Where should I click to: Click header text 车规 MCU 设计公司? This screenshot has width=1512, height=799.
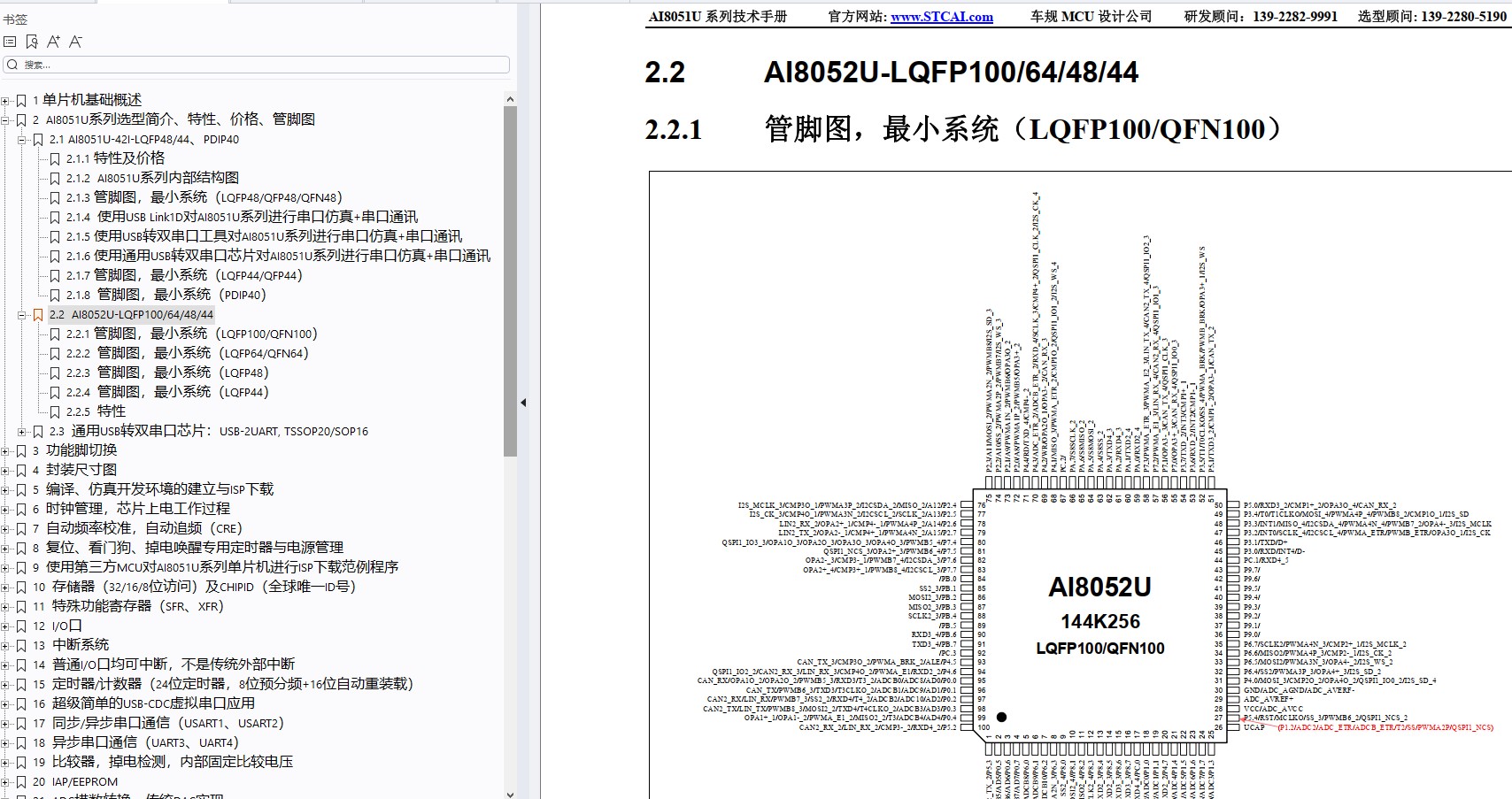coord(1091,17)
